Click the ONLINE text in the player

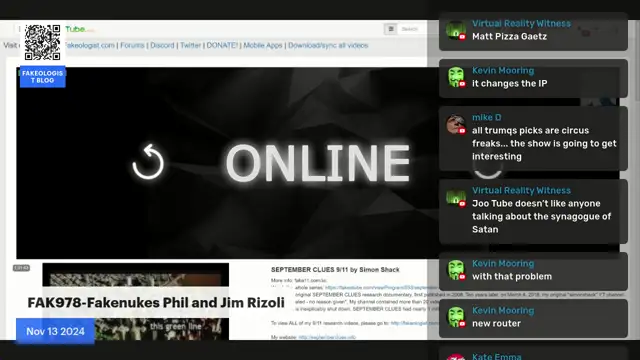pyautogui.click(x=318, y=163)
